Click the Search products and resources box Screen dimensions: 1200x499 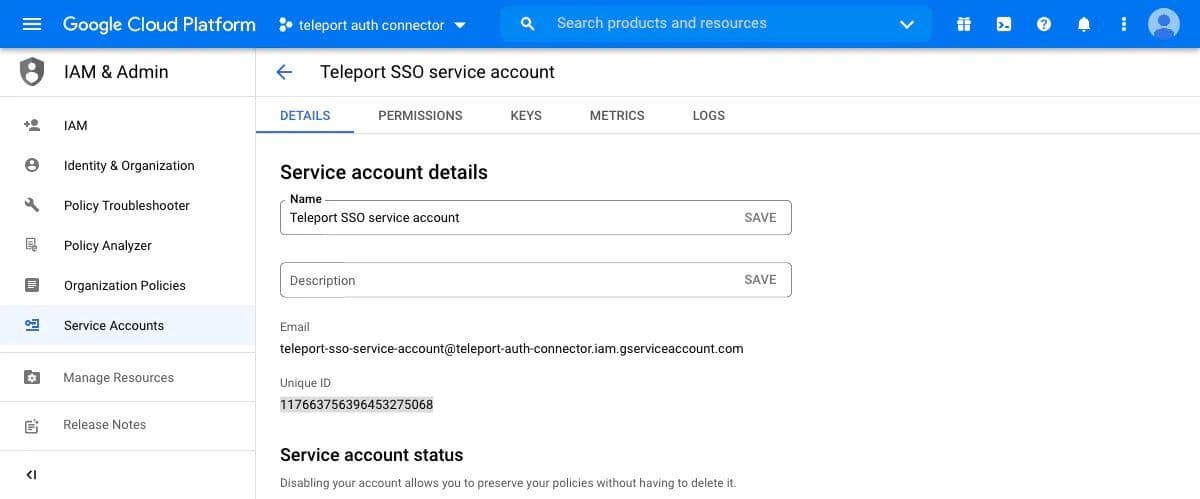[700, 23]
